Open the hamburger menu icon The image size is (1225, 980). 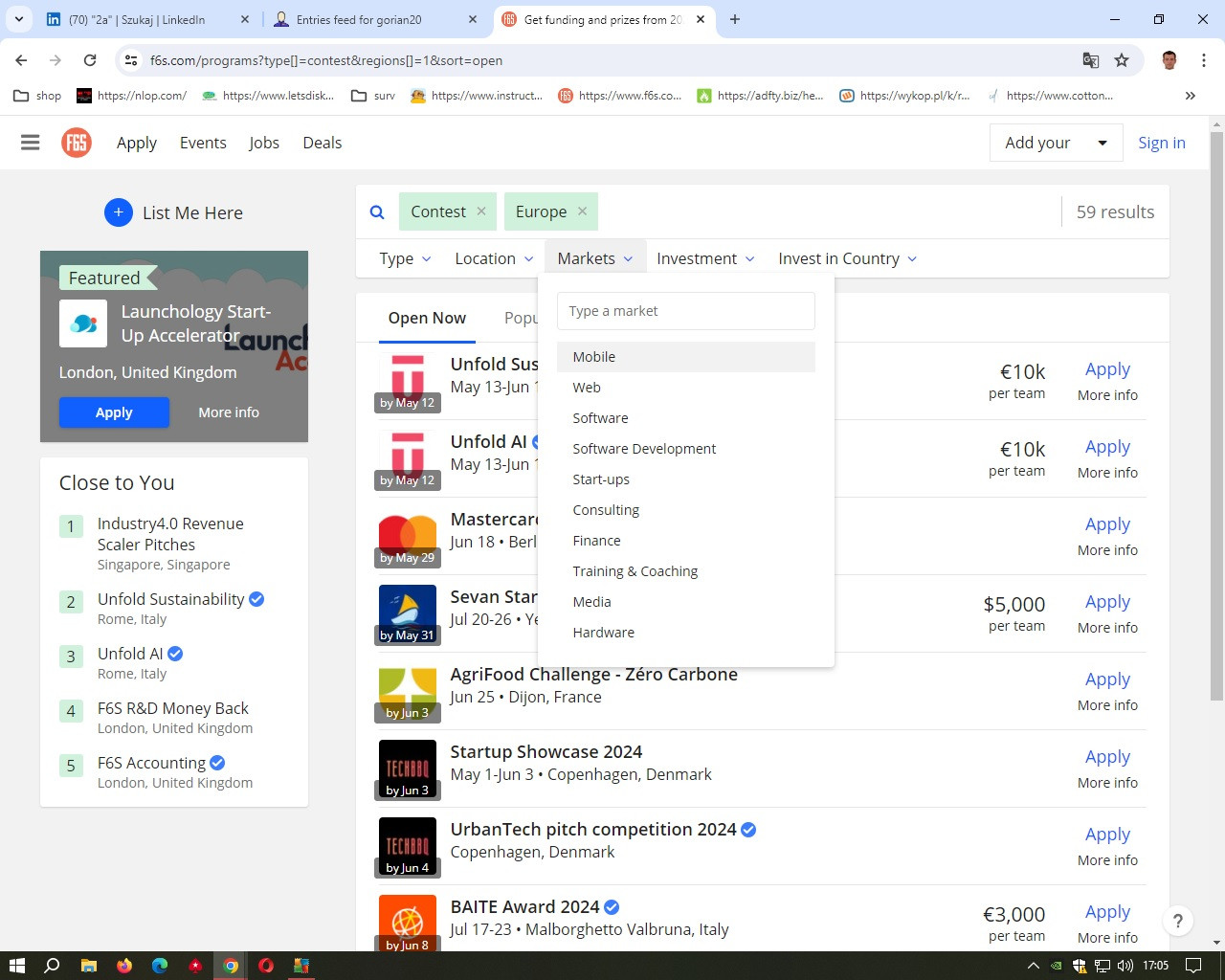click(x=31, y=143)
